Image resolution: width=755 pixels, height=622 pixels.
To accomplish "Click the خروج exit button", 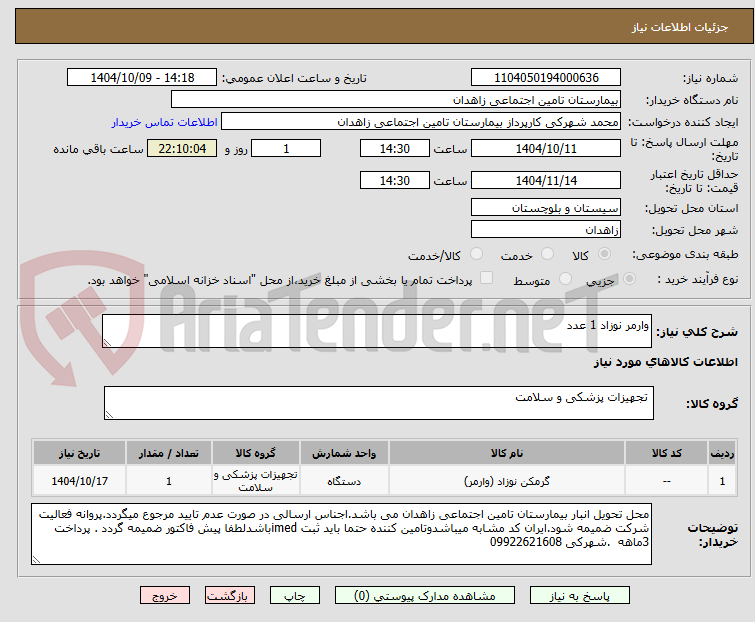I will pyautogui.click(x=165, y=596).
